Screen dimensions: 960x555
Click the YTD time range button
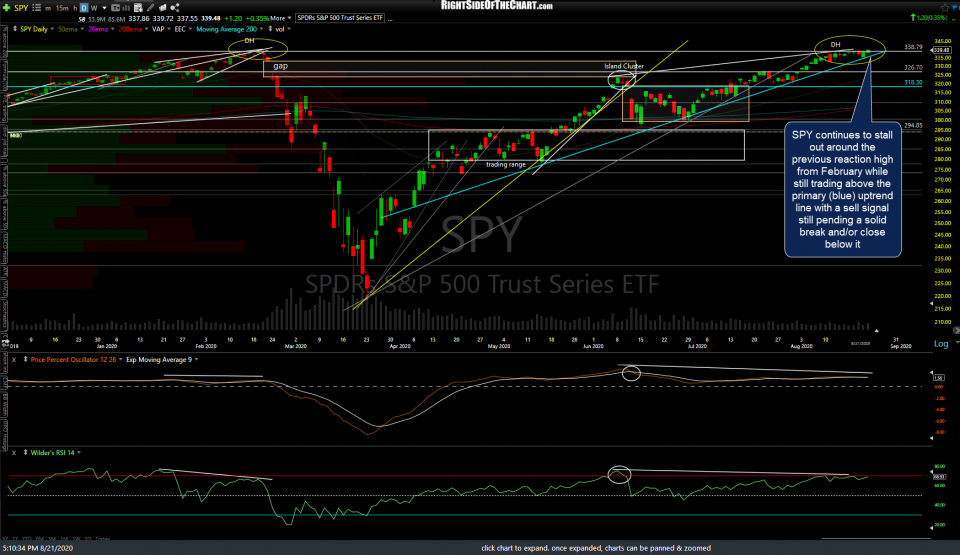(27, 538)
